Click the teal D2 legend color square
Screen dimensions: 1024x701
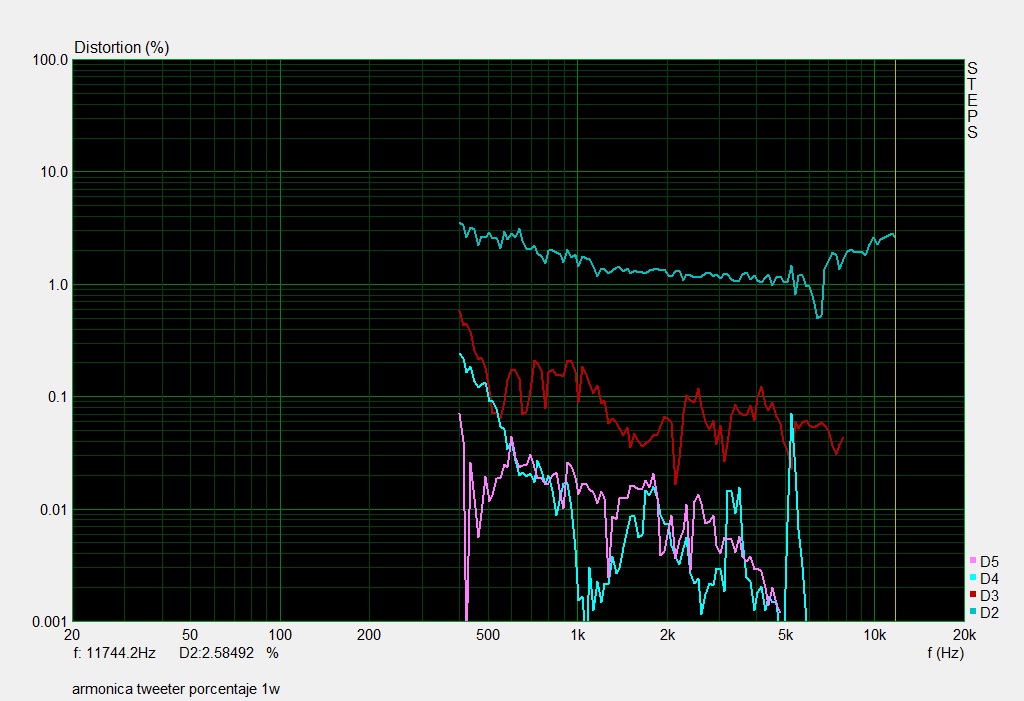(974, 613)
